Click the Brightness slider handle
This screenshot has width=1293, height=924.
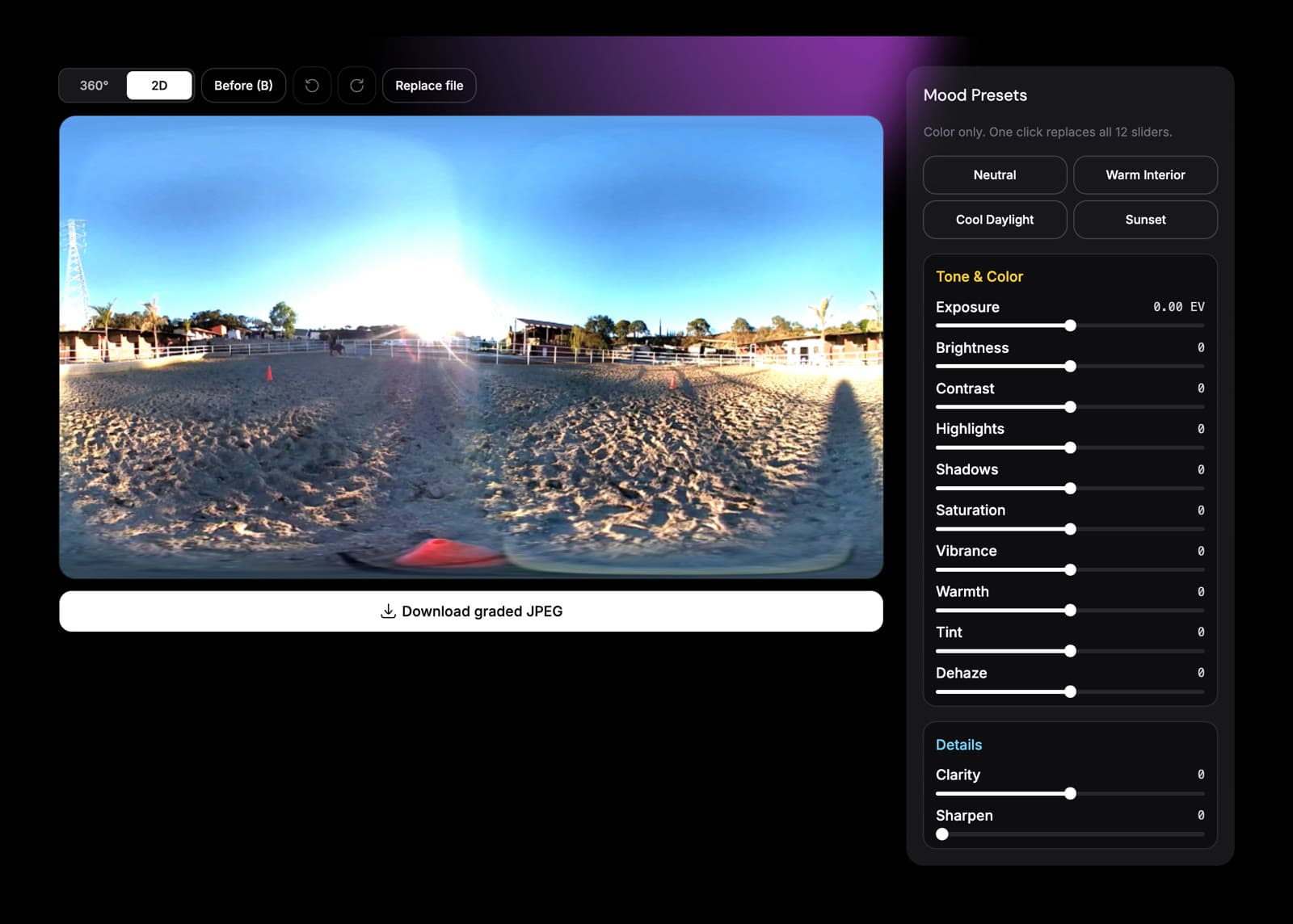pyautogui.click(x=1070, y=367)
